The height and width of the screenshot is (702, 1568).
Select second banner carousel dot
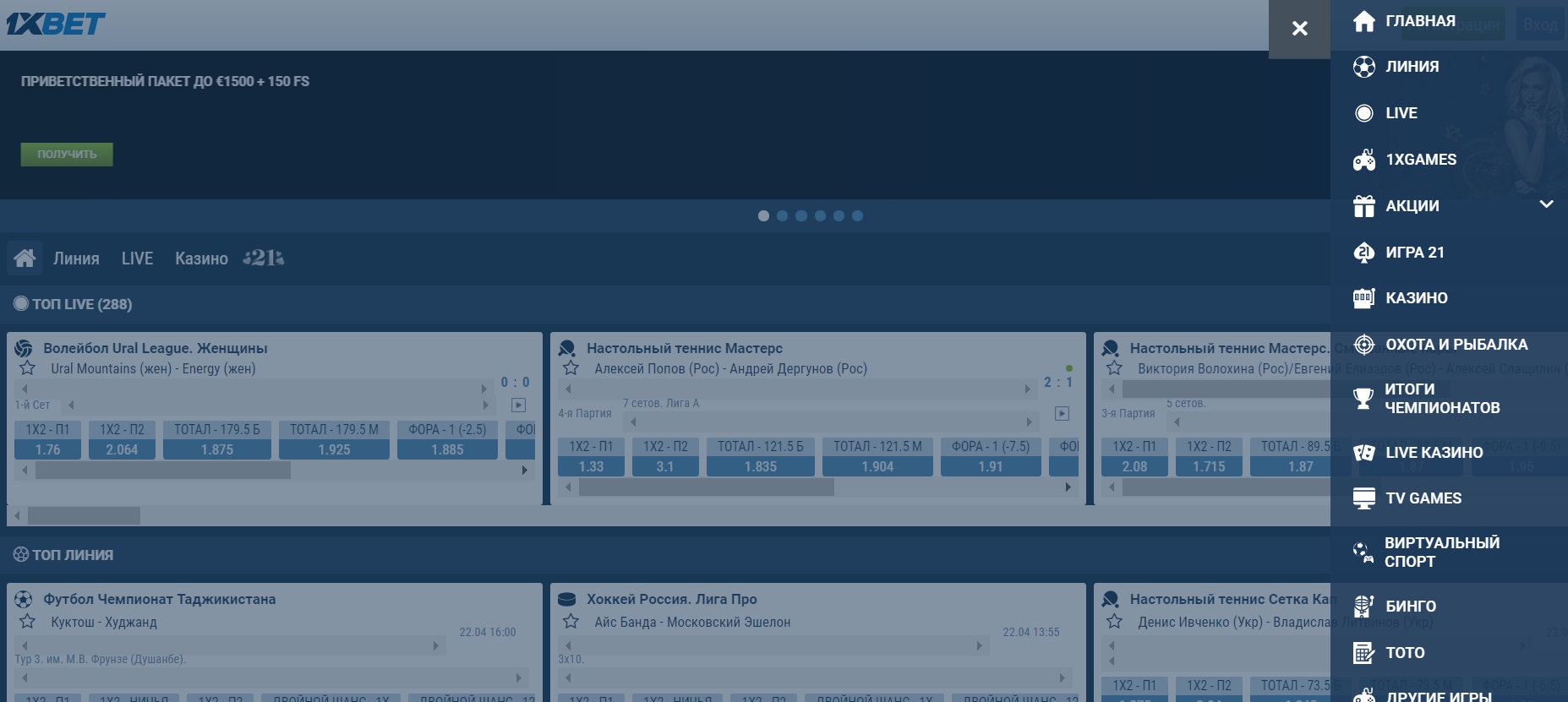tap(782, 216)
